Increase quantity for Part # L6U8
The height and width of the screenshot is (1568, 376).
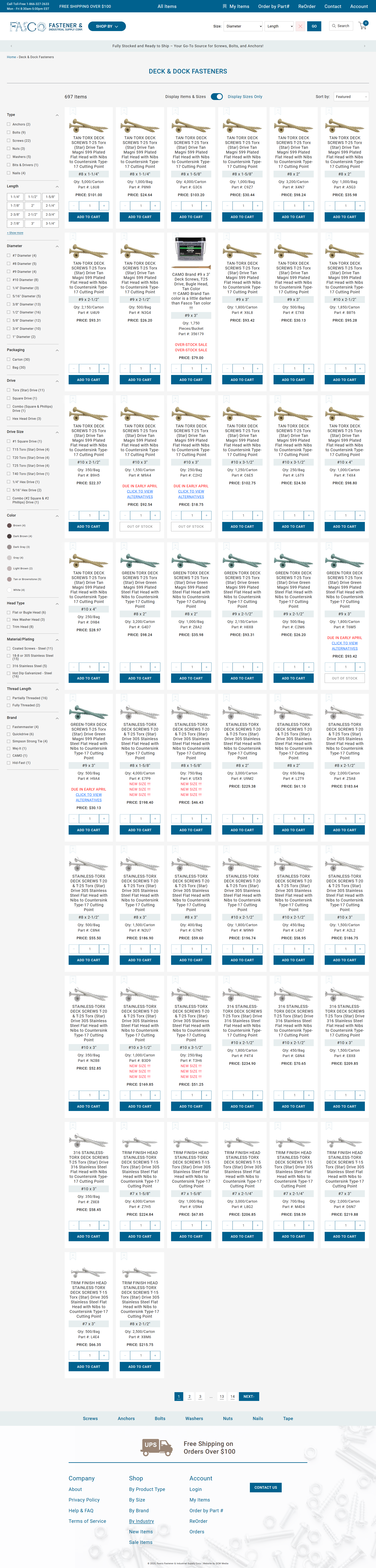104,206
